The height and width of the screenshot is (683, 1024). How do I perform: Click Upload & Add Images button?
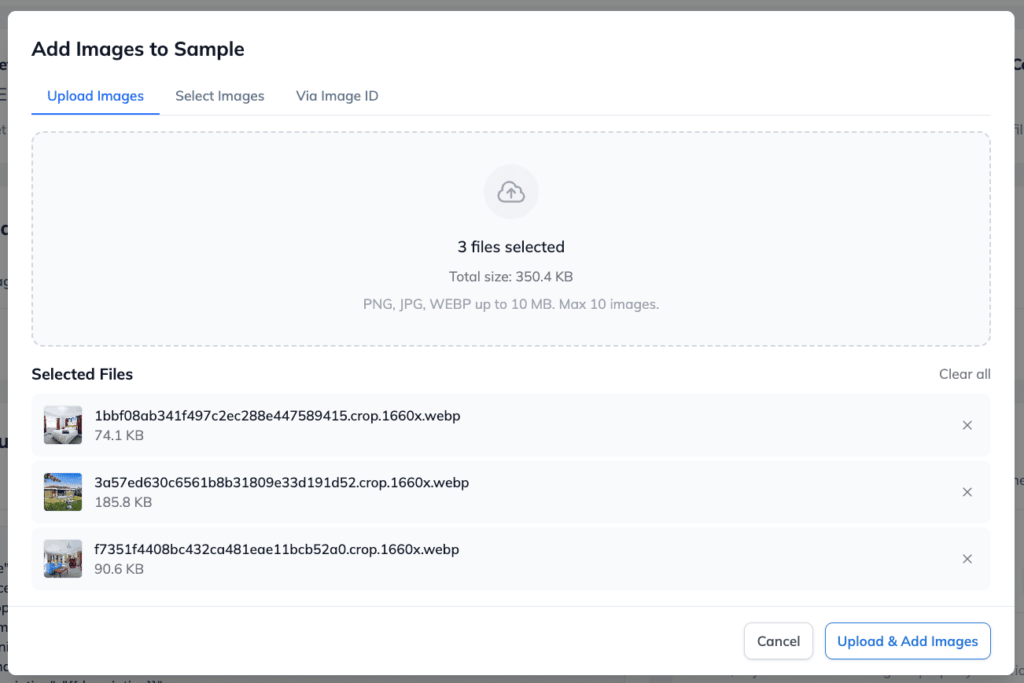tap(907, 641)
